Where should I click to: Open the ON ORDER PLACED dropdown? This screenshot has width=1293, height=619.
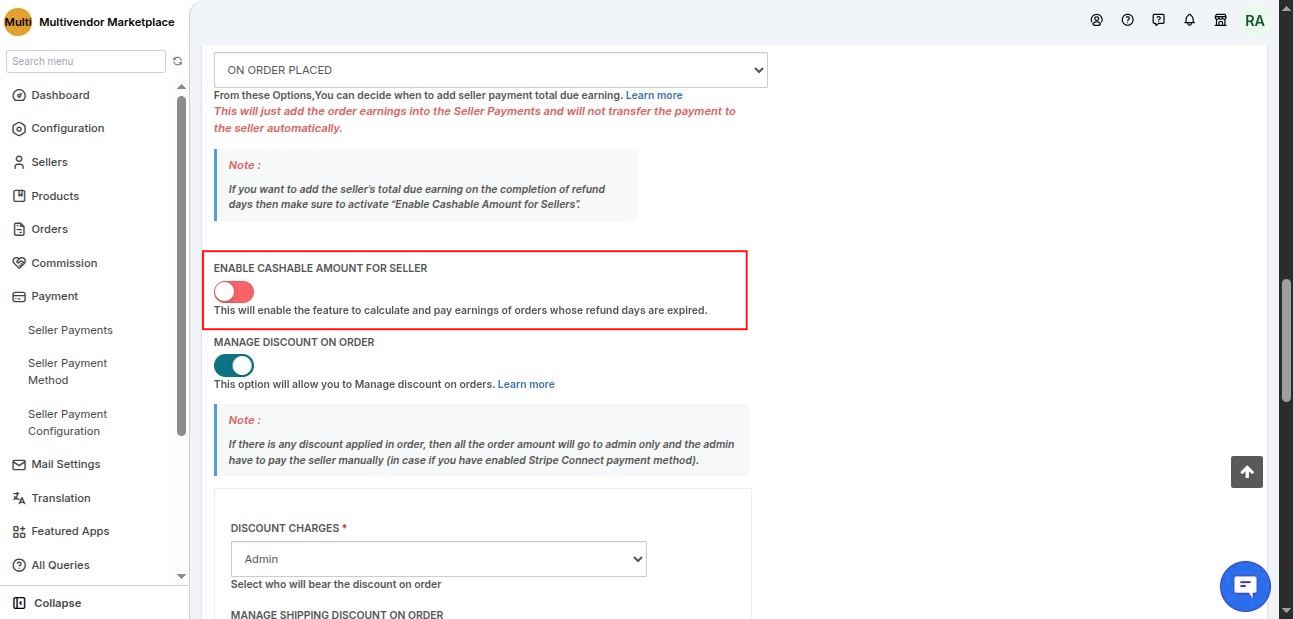491,70
